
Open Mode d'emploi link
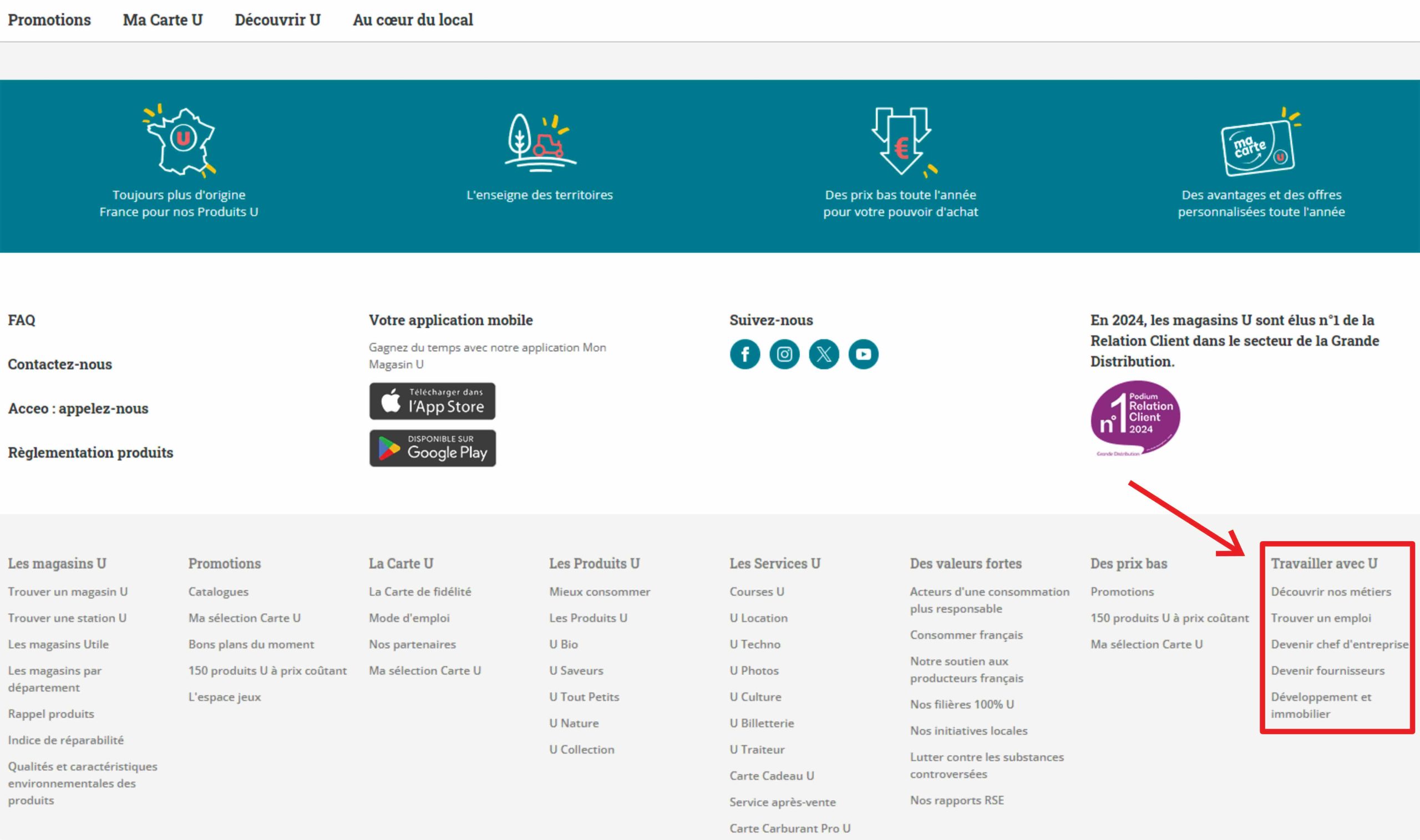coord(409,618)
